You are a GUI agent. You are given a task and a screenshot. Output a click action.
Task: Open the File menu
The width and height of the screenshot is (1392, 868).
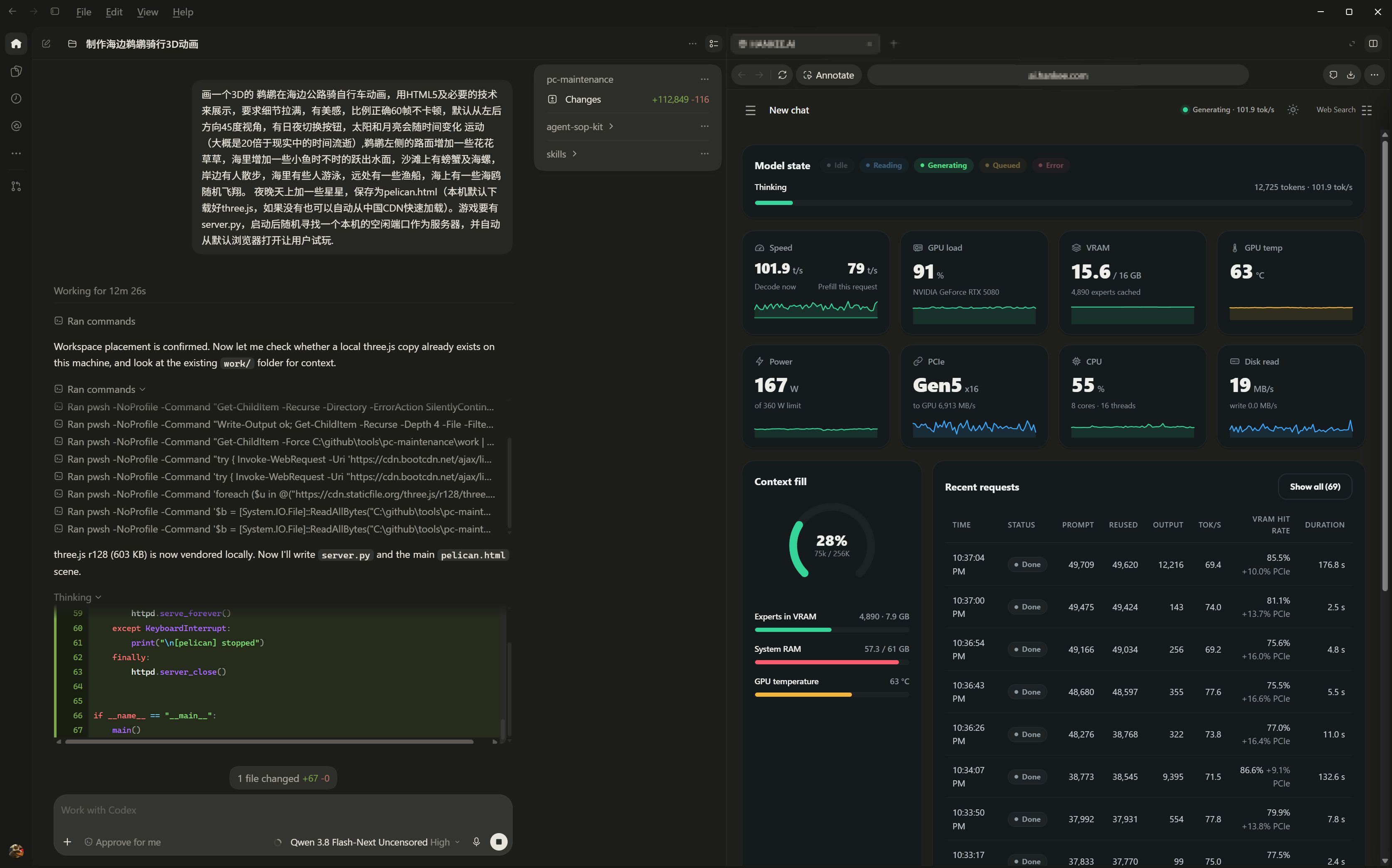(84, 12)
